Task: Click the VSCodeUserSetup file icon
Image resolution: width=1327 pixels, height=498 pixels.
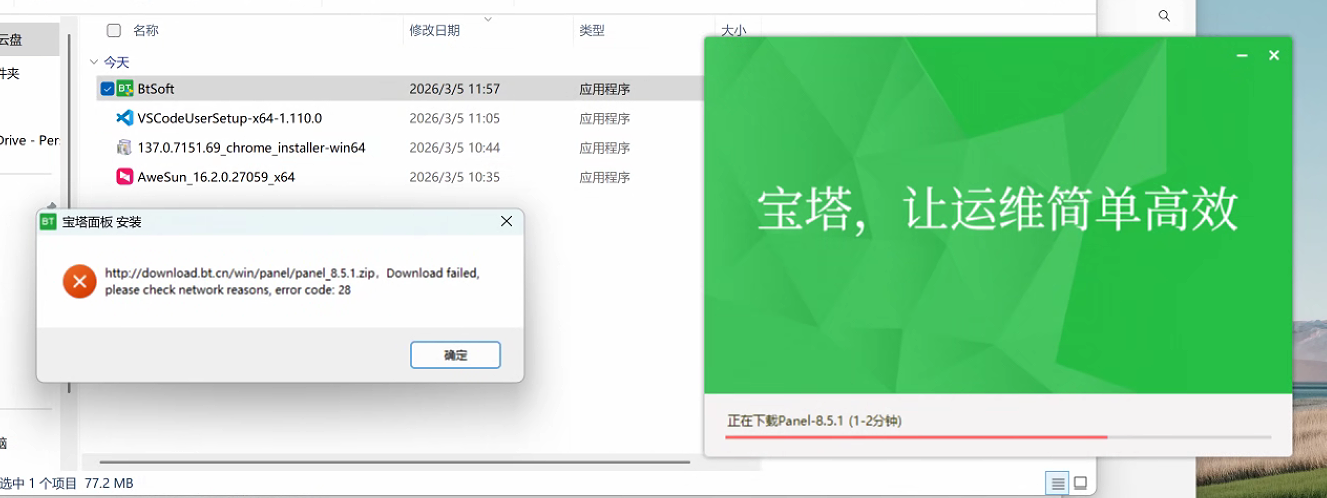Action: (125, 118)
